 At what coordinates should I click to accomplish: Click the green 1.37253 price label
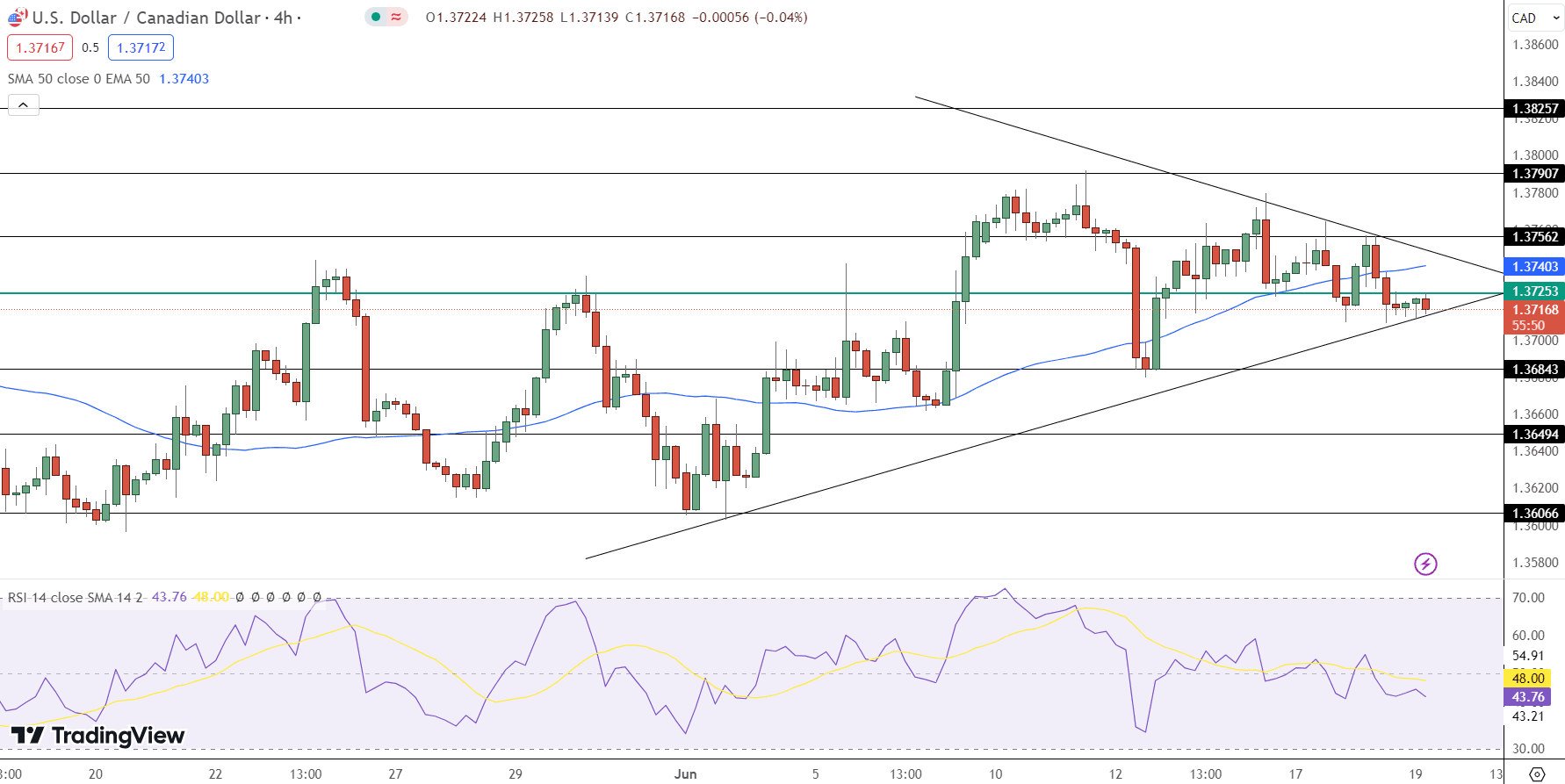point(1534,291)
